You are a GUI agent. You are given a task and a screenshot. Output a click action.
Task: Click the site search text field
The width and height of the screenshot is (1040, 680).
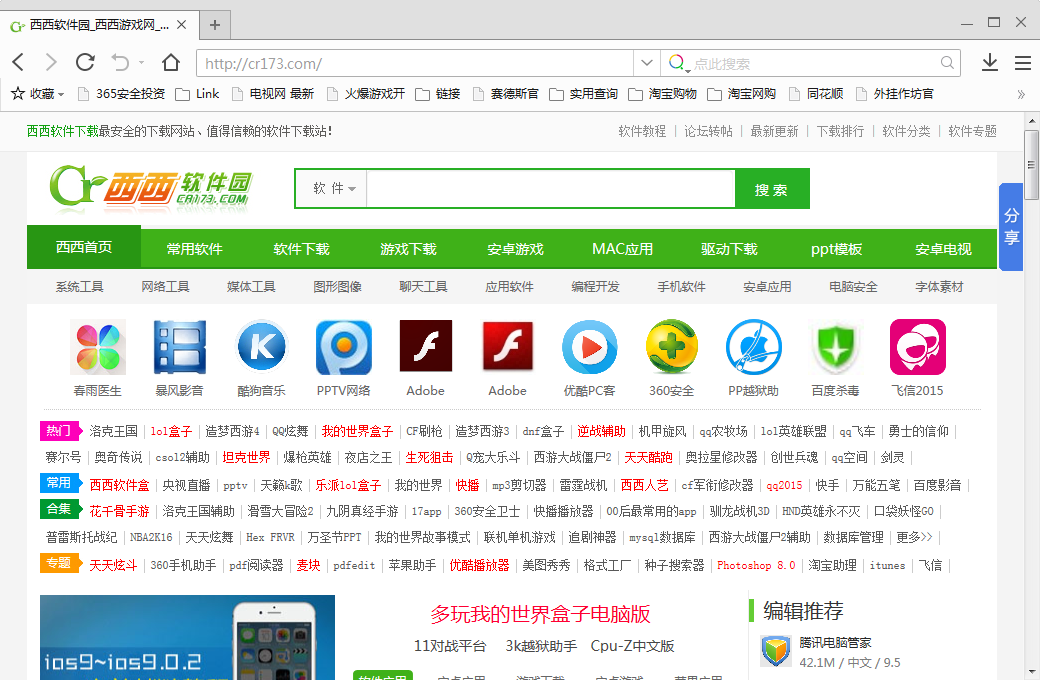[551, 189]
